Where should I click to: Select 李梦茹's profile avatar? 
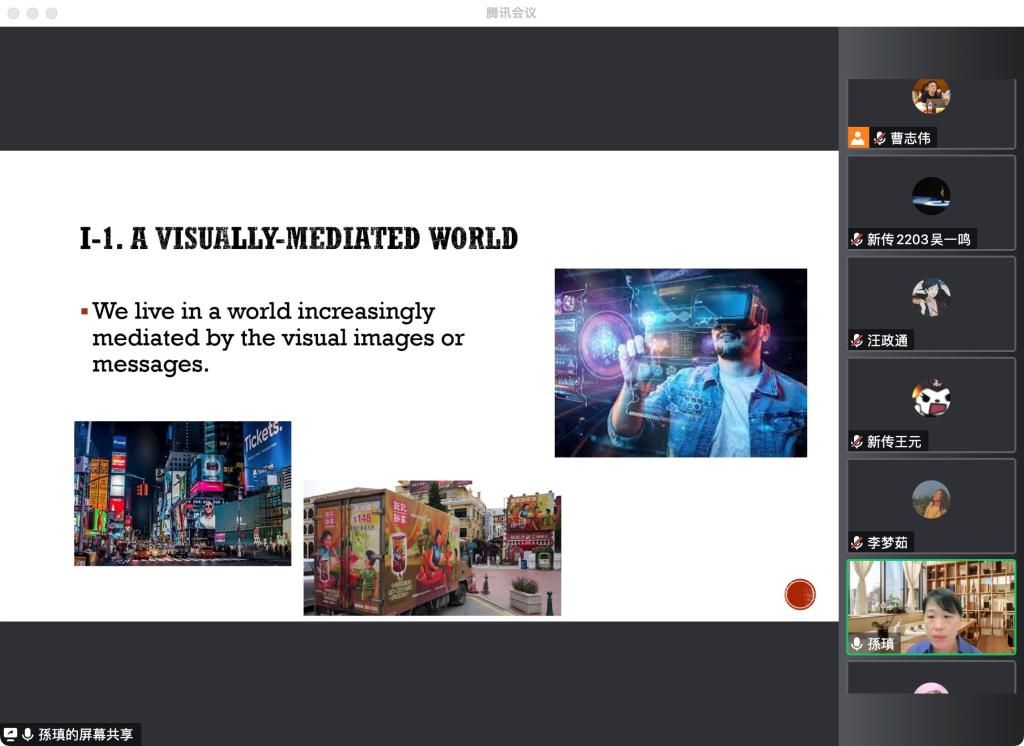click(x=930, y=499)
